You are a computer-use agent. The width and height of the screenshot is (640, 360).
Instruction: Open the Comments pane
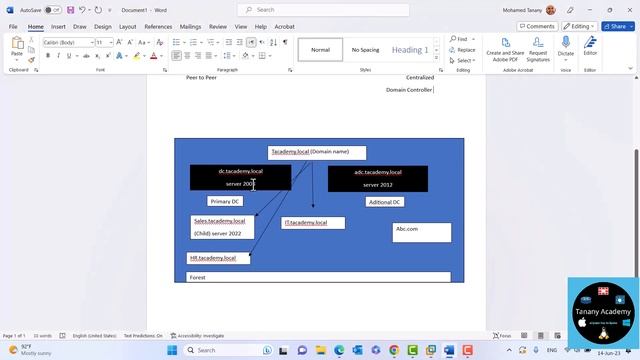[x=537, y=27]
